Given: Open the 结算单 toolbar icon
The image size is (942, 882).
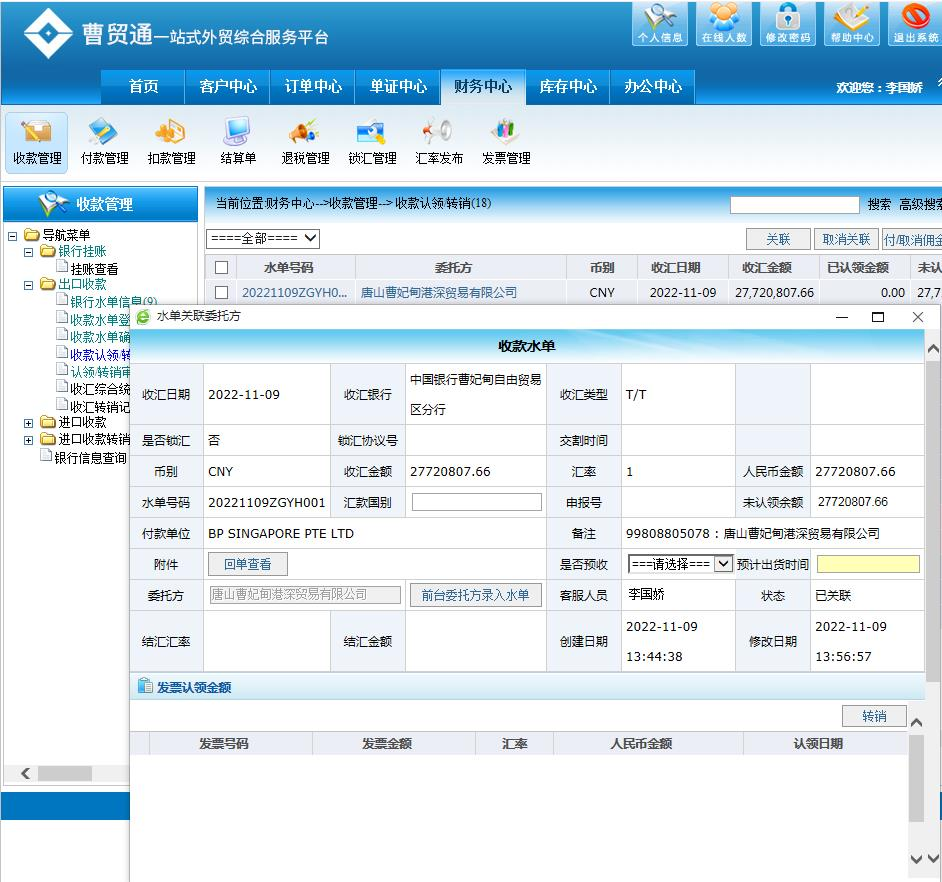Looking at the screenshot, I should pos(238,142).
